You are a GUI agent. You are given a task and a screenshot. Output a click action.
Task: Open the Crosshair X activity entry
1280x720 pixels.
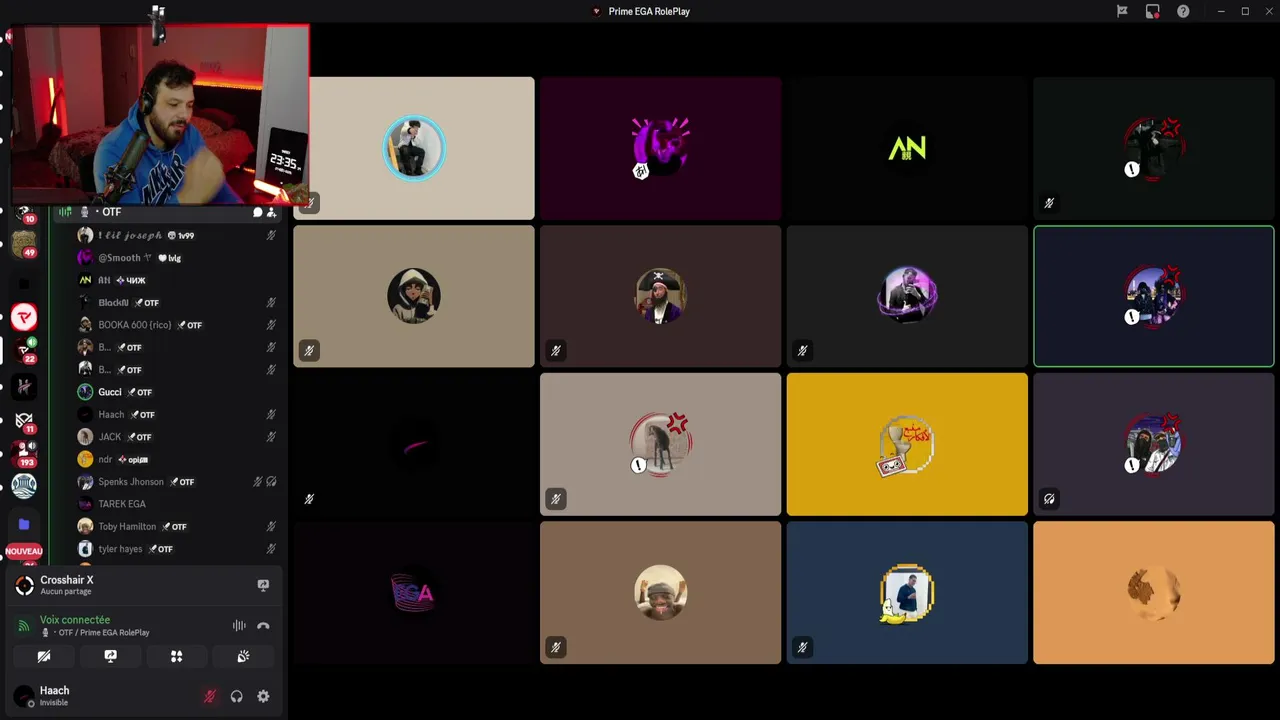coord(144,585)
